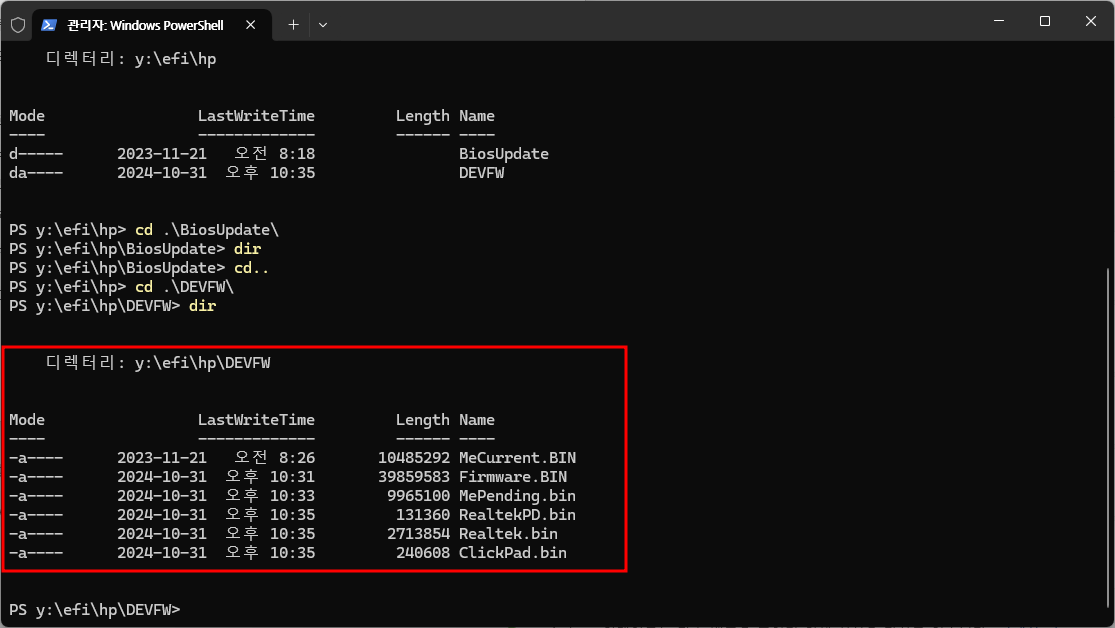Viewport: 1115px width, 628px height.
Task: Click the length value 240608
Action: (422, 553)
